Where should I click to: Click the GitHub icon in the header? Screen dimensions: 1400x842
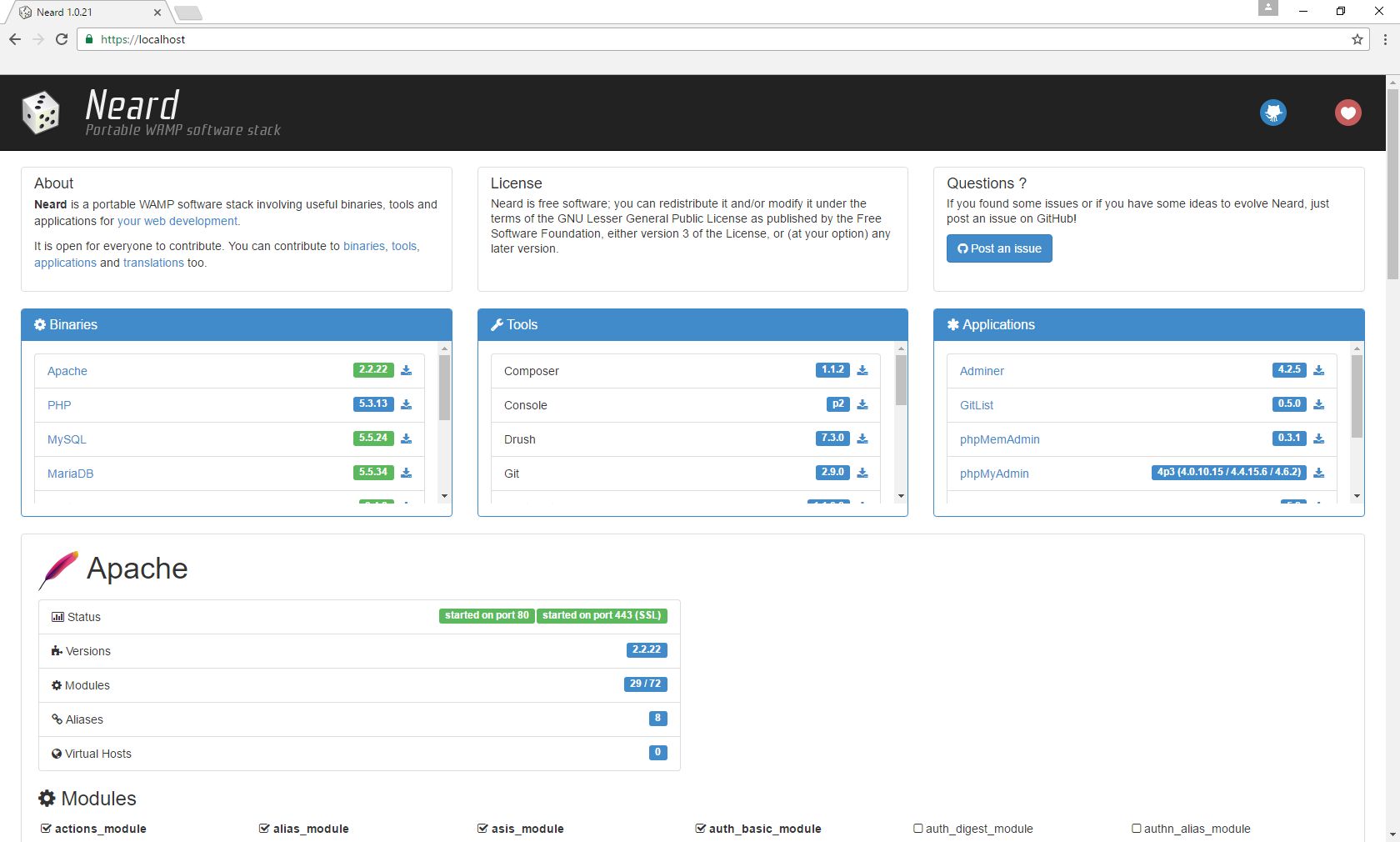pyautogui.click(x=1272, y=113)
